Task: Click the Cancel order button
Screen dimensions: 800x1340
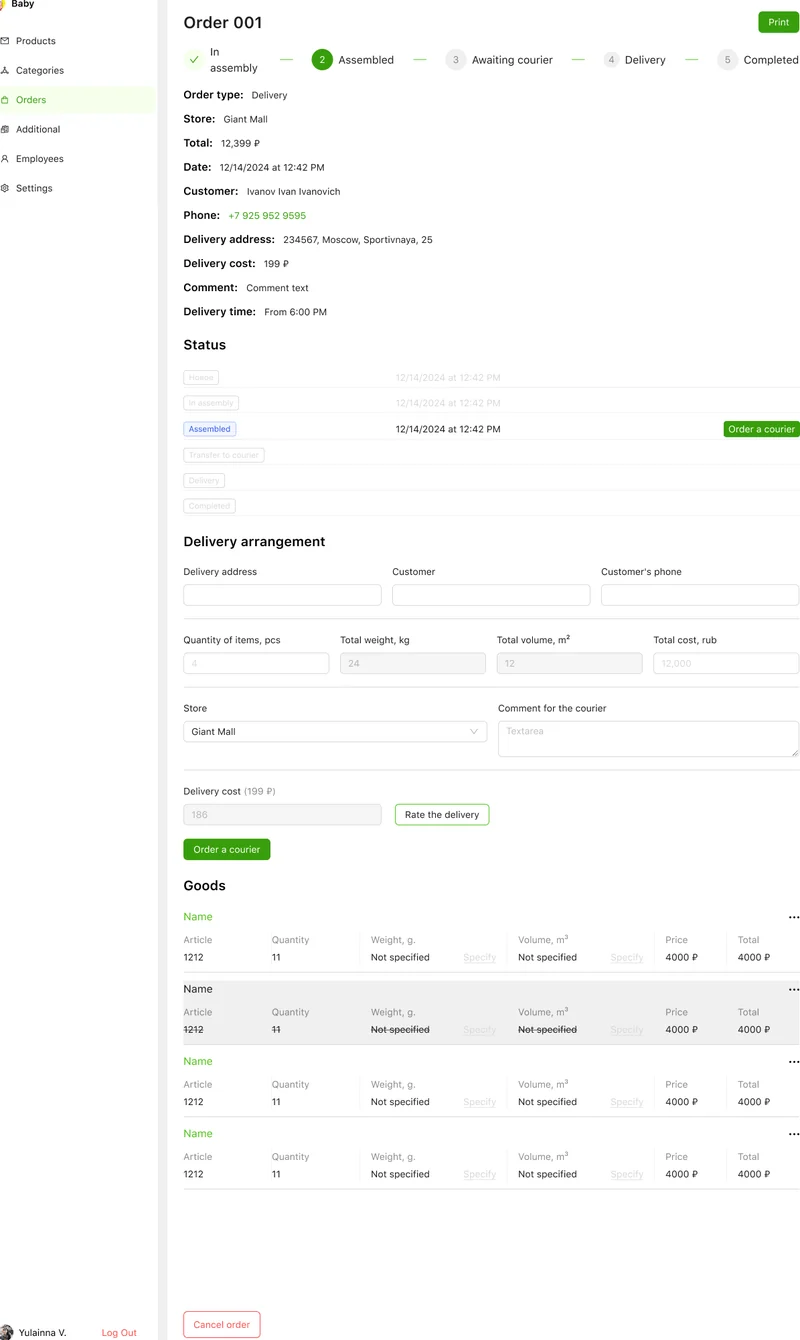Action: 222,1325
